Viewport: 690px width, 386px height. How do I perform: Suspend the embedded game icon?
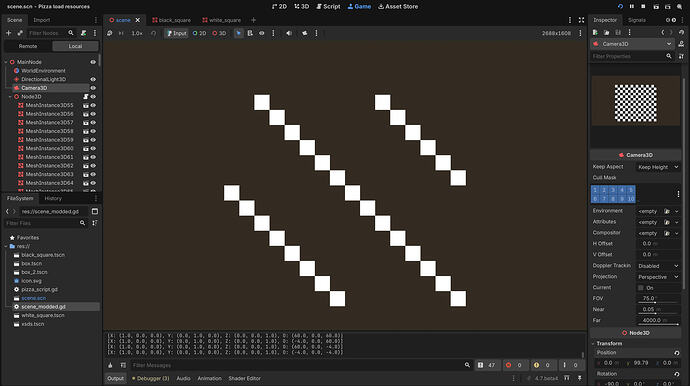(110, 33)
